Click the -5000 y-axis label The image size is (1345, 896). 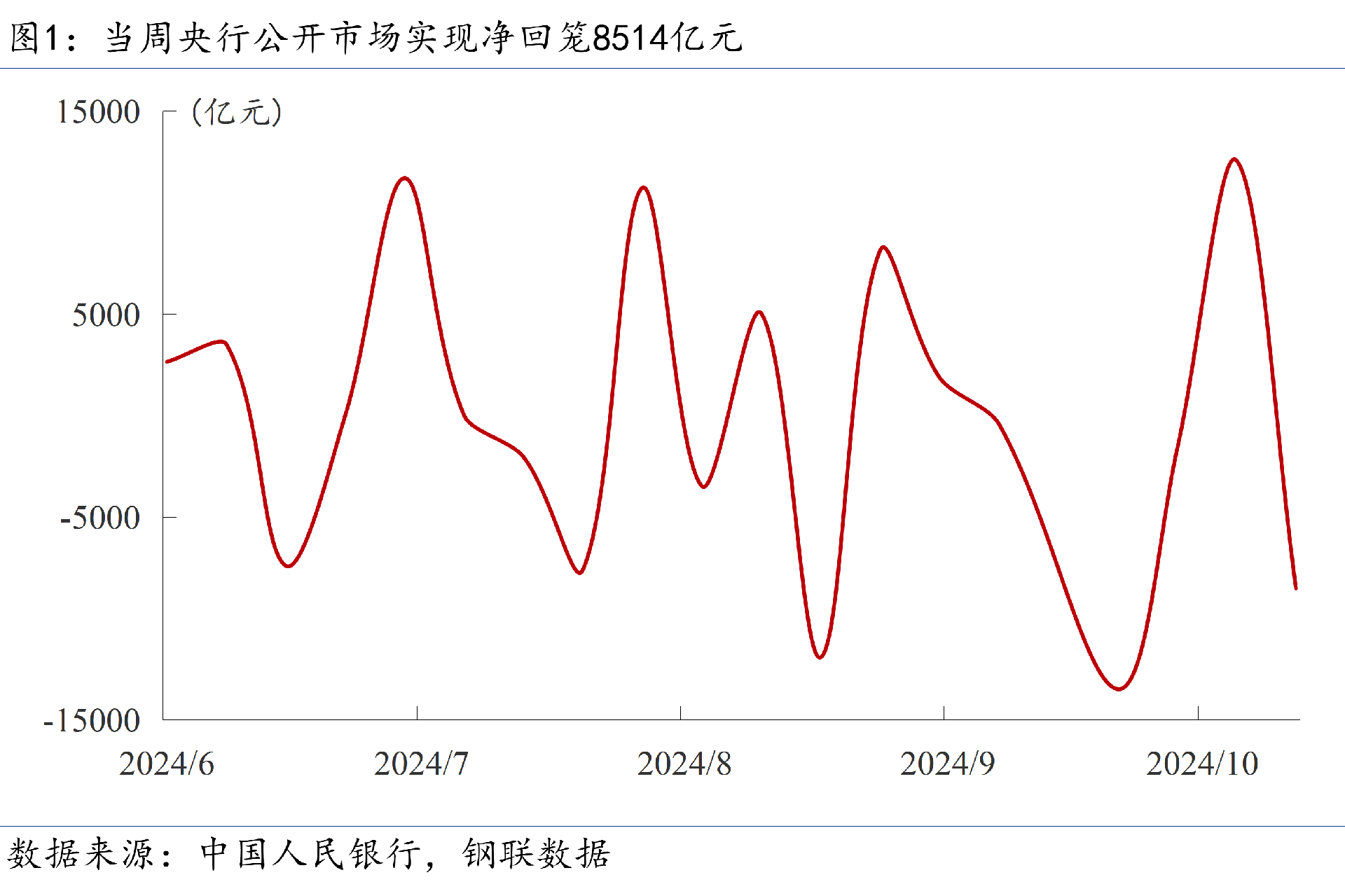coord(100,518)
